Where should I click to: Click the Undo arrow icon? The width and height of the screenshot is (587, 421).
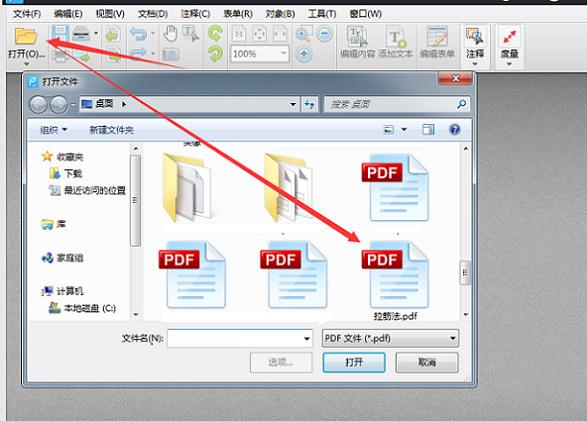[138, 34]
